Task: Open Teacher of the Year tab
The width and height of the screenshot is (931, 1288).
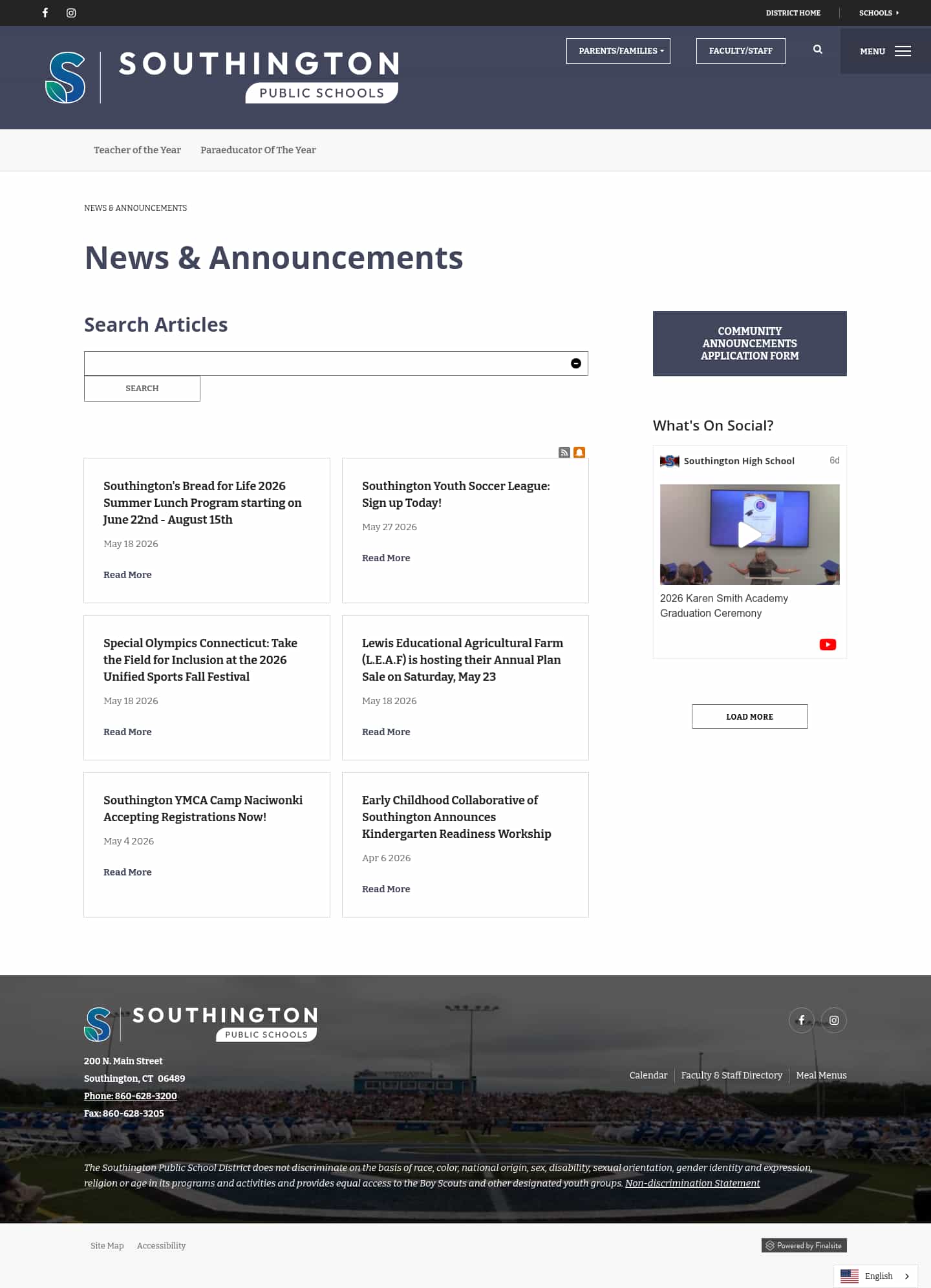Action: tap(137, 150)
